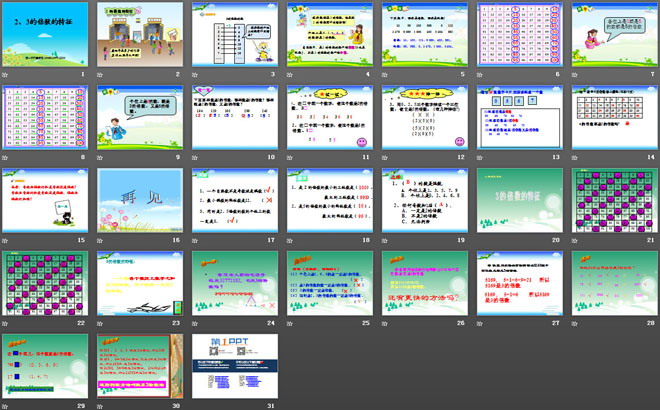
Task: Click the animation star under slide 8
Action: [5, 158]
